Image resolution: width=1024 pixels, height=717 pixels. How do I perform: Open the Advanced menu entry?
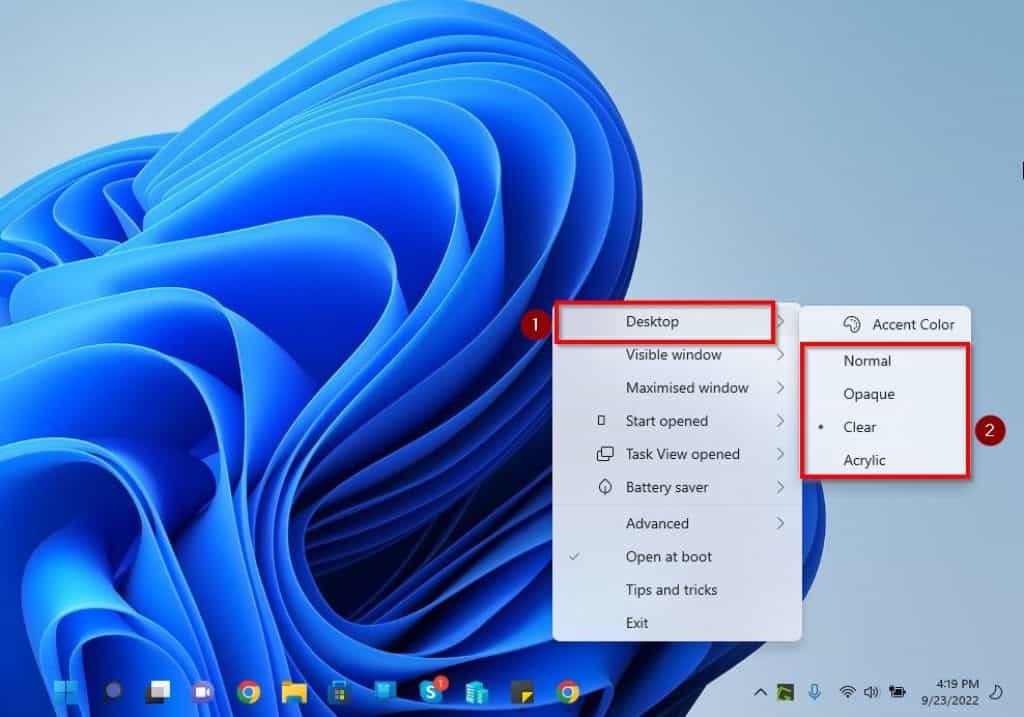[676, 524]
